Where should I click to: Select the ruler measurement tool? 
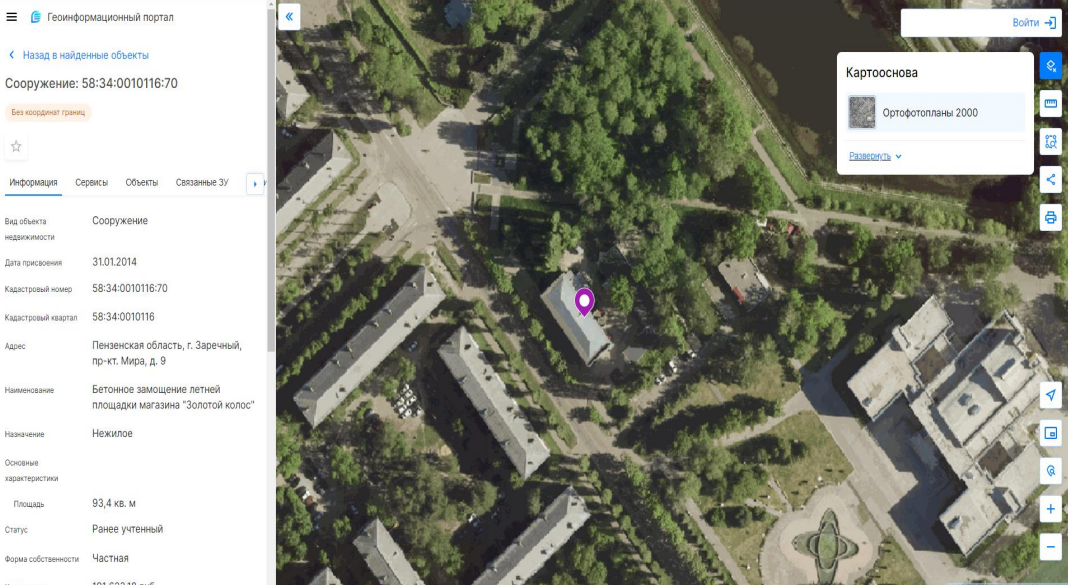point(1050,104)
